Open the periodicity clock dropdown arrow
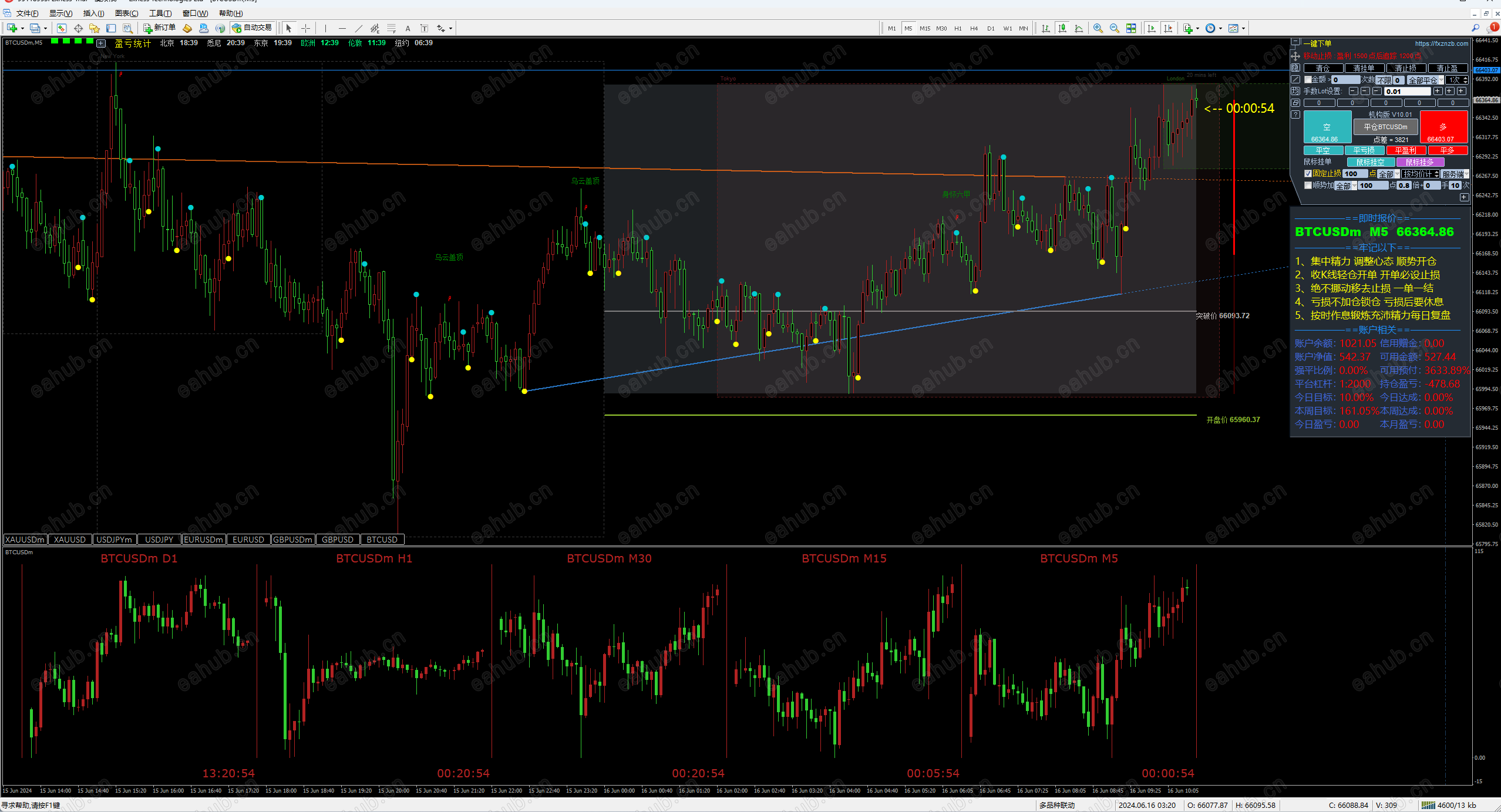The width and height of the screenshot is (1501, 812). pos(1220,28)
